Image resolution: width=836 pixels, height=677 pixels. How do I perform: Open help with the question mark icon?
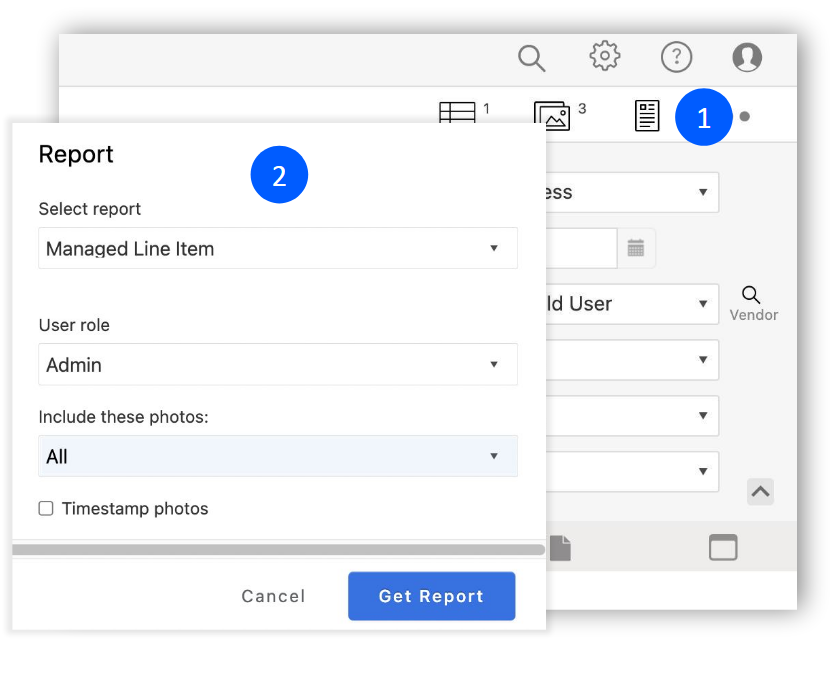tap(677, 57)
